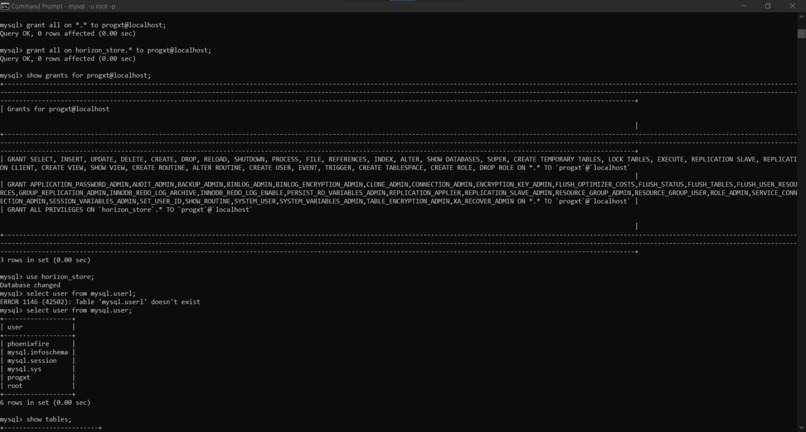Viewport: 806px width, 432px height.
Task: Close the Command Prompt window
Action: coord(792,6)
